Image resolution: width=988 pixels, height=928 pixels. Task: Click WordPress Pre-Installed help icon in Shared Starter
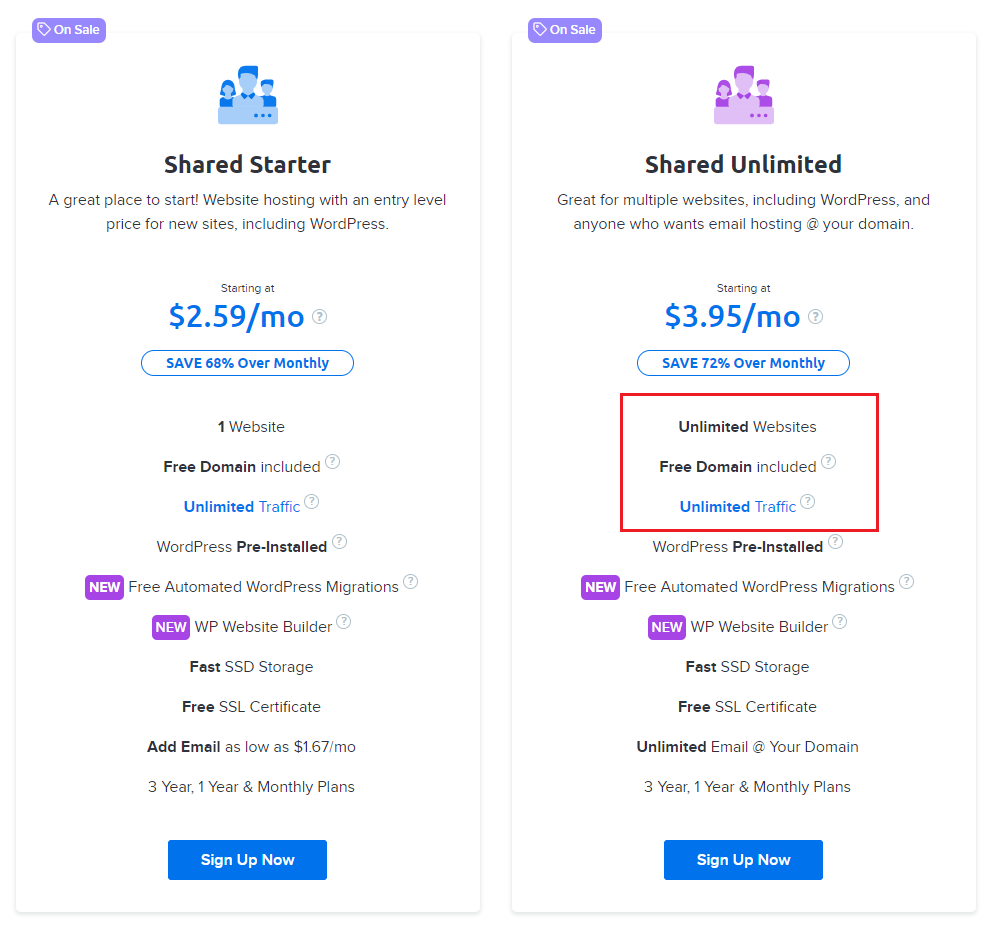[339, 542]
